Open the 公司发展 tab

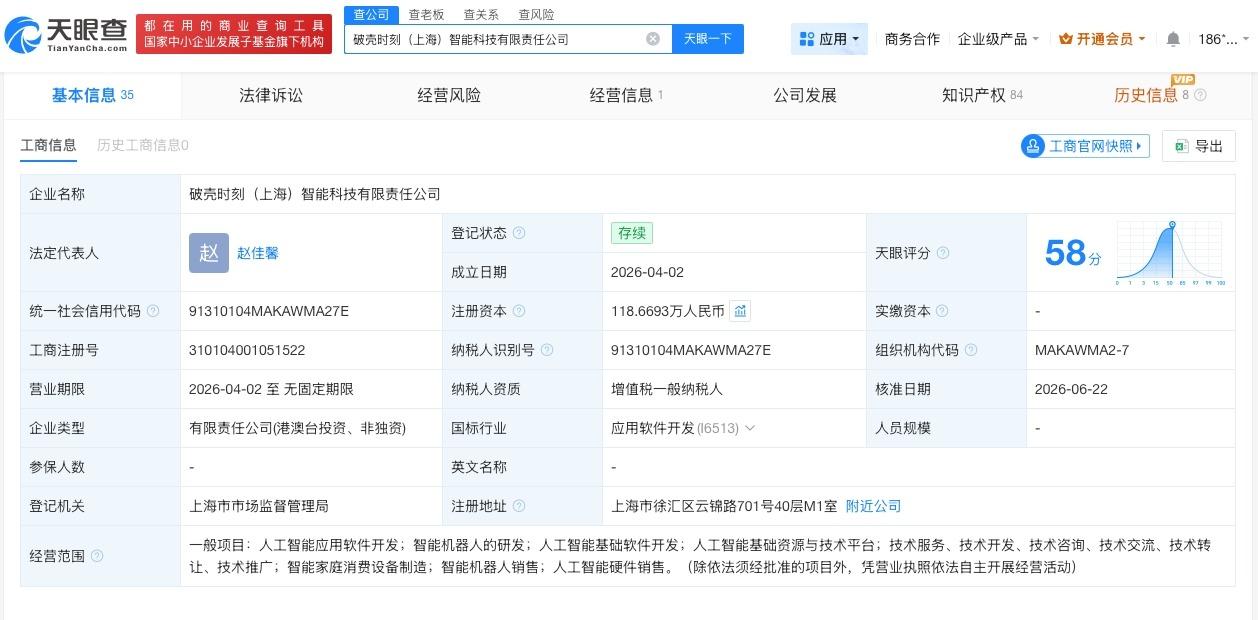pos(805,95)
